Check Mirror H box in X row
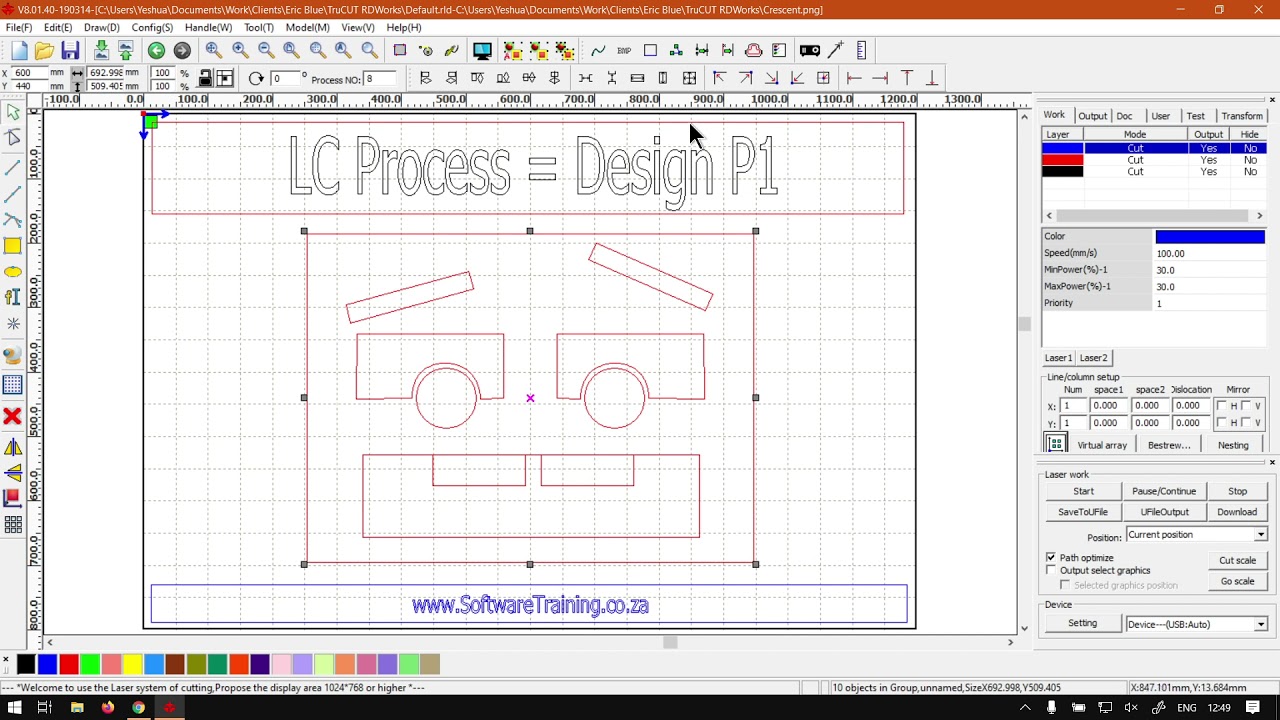 1222,406
